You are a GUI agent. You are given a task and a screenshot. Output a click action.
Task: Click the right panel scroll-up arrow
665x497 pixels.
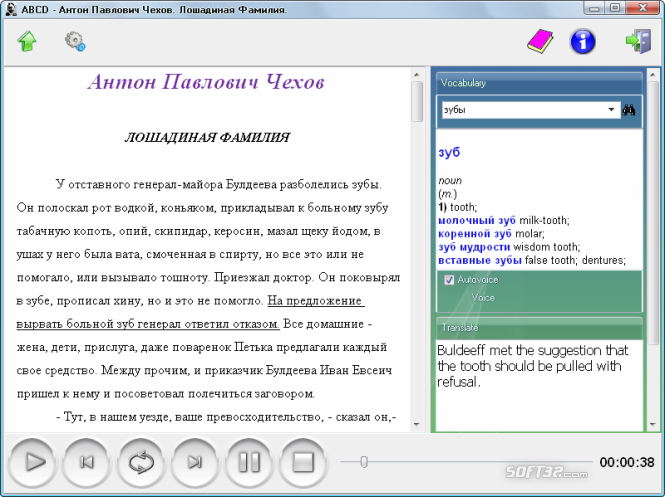[654, 75]
